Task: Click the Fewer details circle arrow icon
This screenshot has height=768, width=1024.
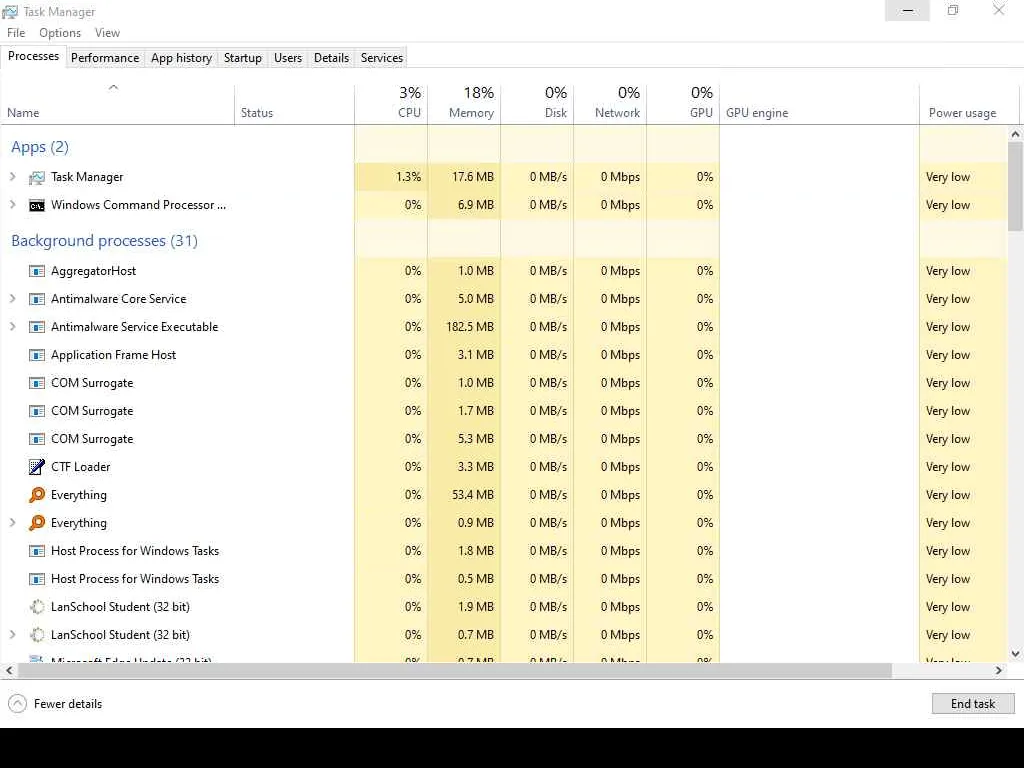Action: pyautogui.click(x=18, y=704)
